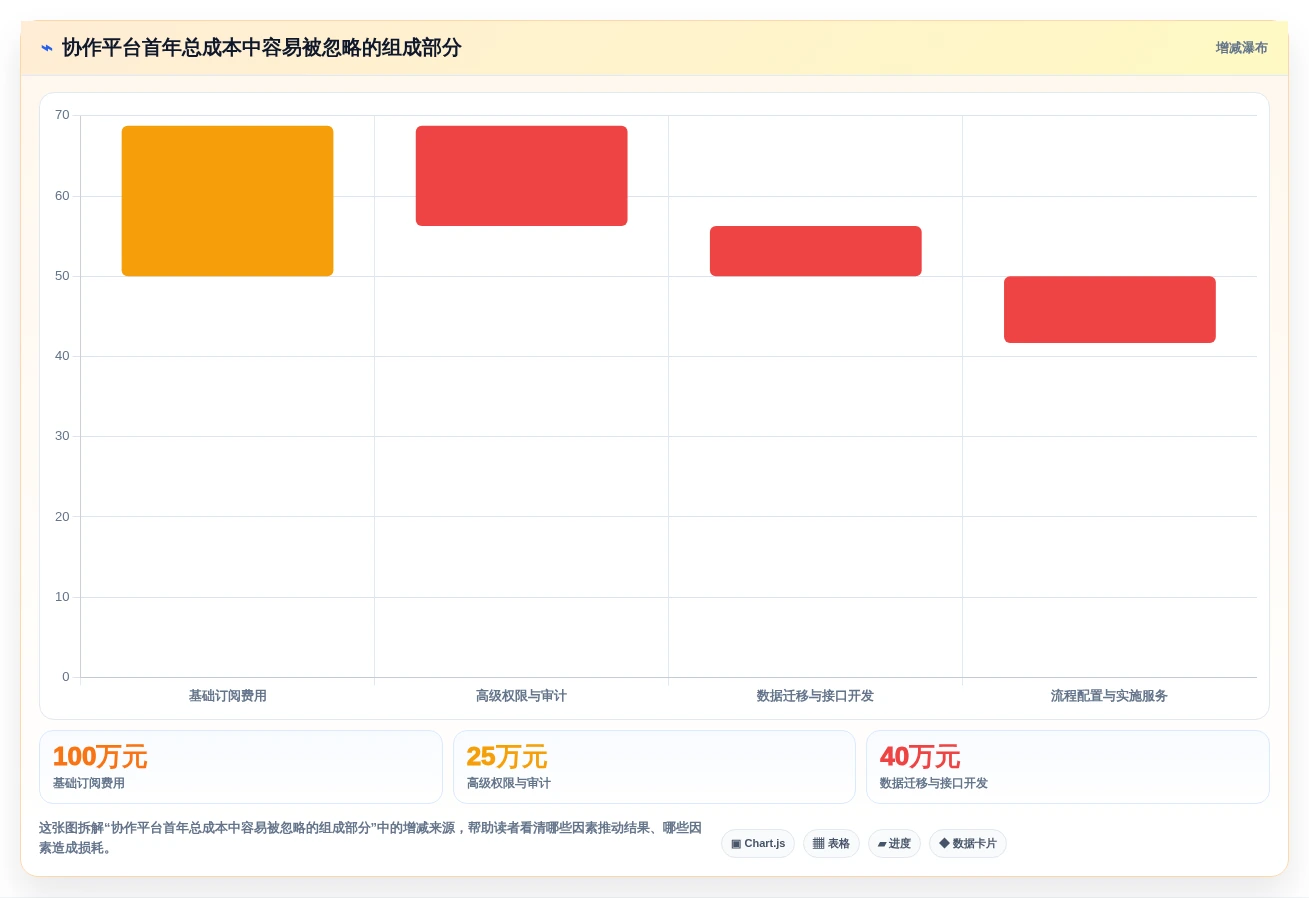Click the 基础订阅费用 x-axis label
The width and height of the screenshot is (1309, 898).
click(228, 696)
